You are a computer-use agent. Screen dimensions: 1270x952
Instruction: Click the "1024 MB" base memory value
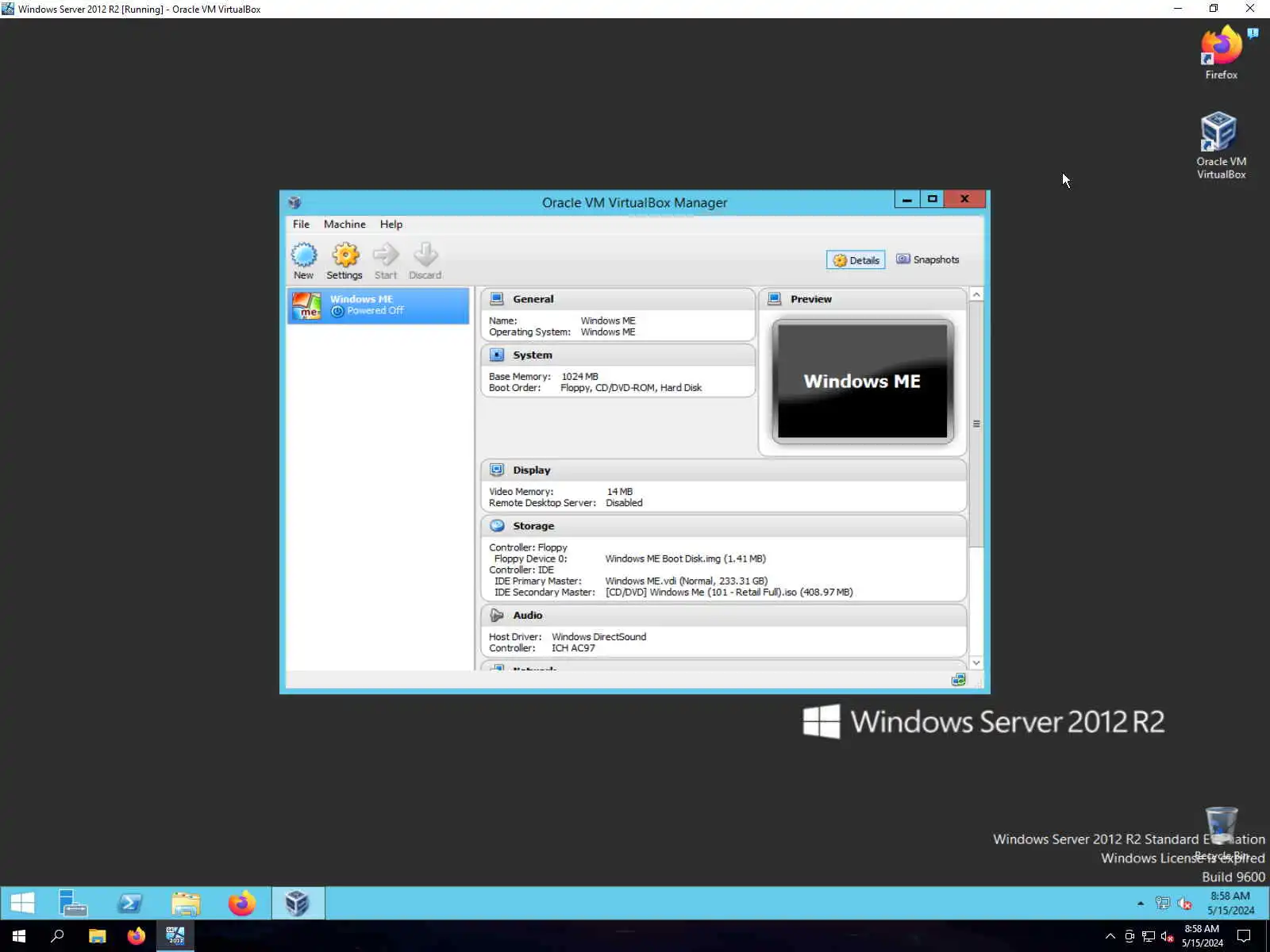coord(580,377)
